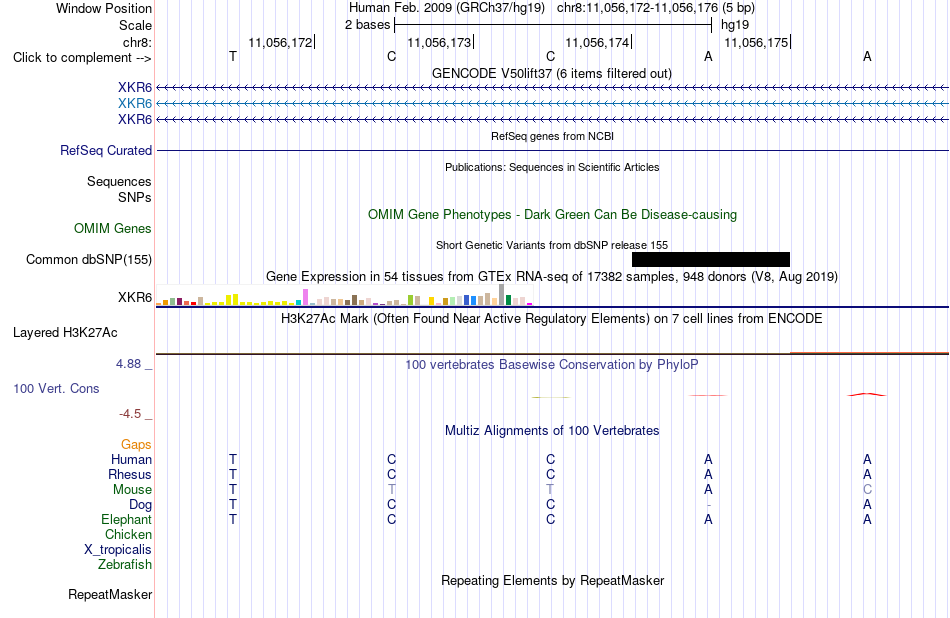Click the Window Position label

[104, 8]
